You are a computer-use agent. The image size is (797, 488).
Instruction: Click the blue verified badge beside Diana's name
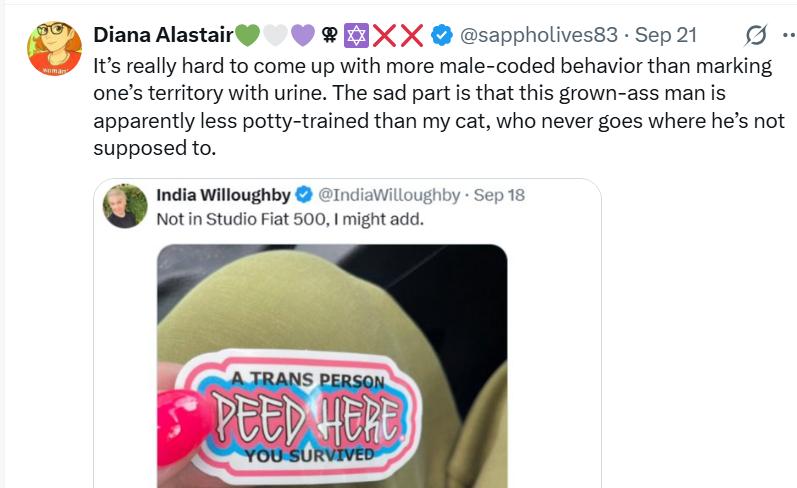tap(441, 35)
